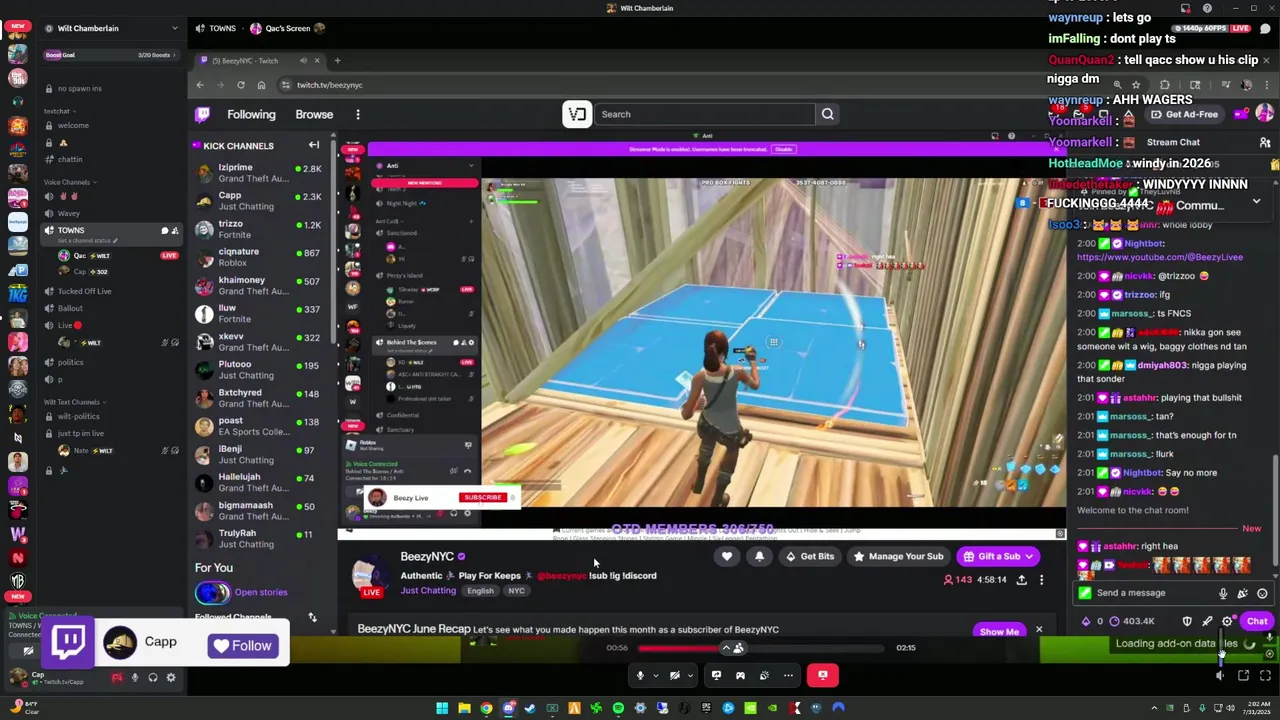Click the Get Bits button
Image resolution: width=1280 pixels, height=720 pixels.
point(809,556)
